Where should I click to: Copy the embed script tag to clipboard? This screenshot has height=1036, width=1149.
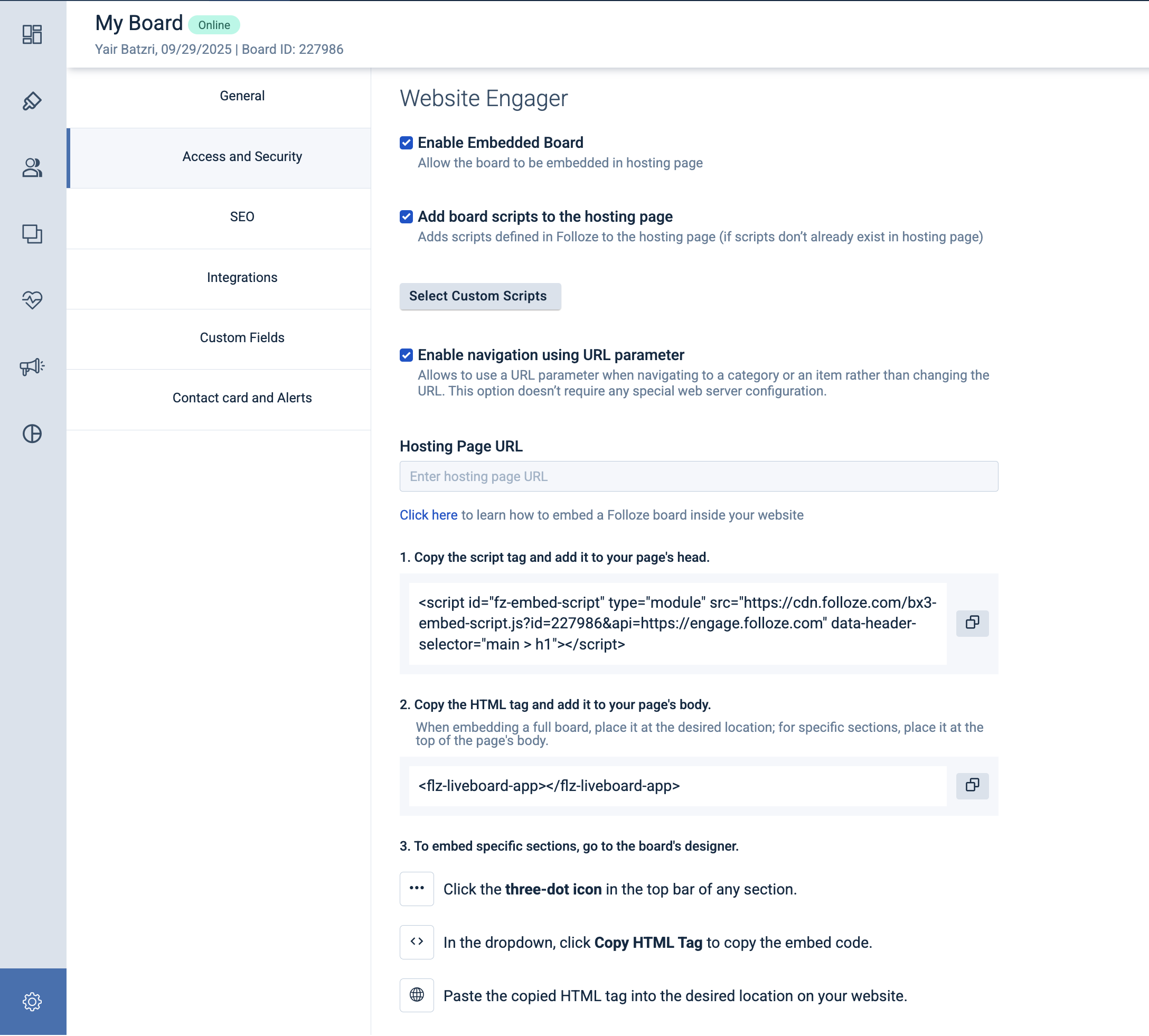click(972, 623)
